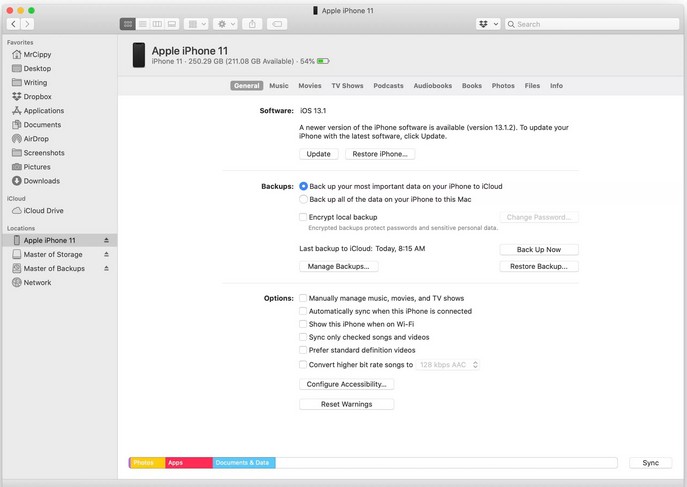Click Configure Accessibility... button

(x=346, y=384)
